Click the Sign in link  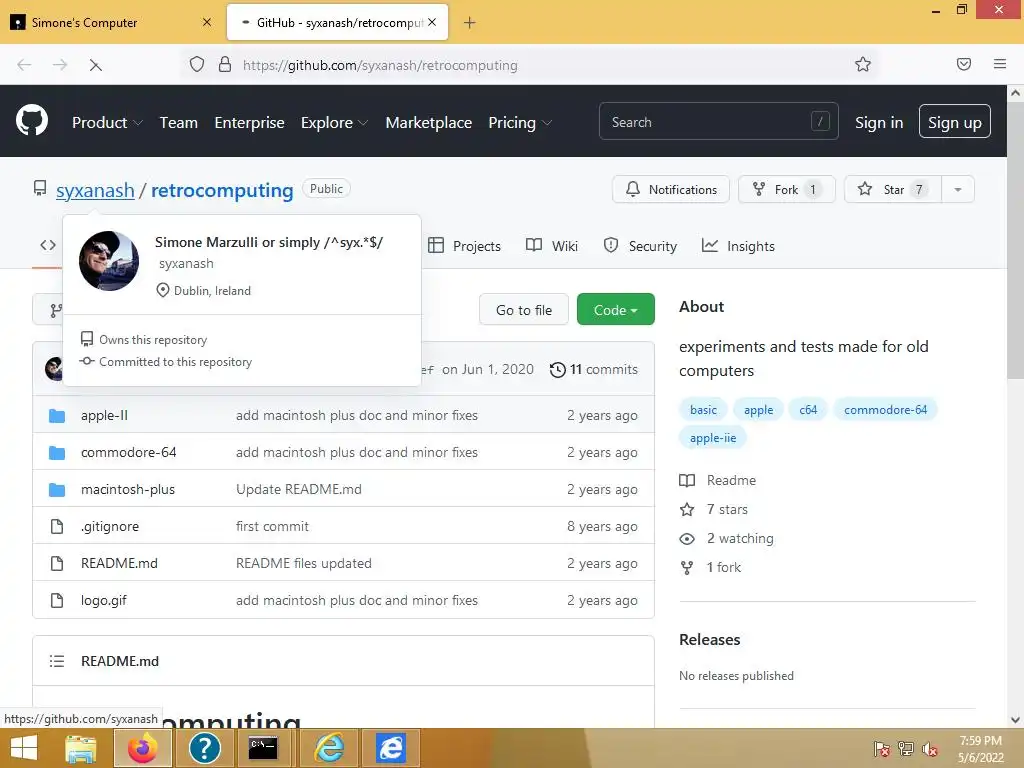point(879,123)
